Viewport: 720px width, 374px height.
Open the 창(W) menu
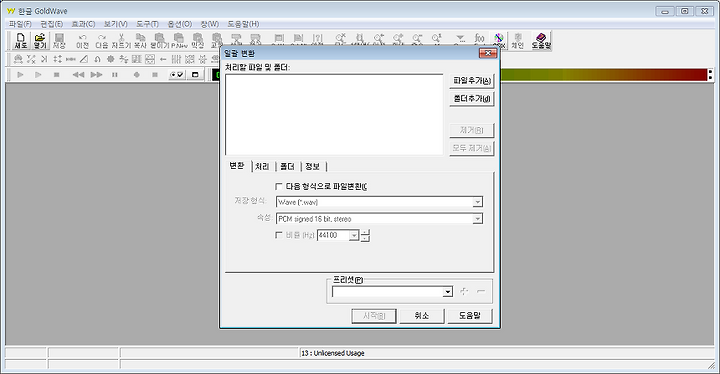210,24
